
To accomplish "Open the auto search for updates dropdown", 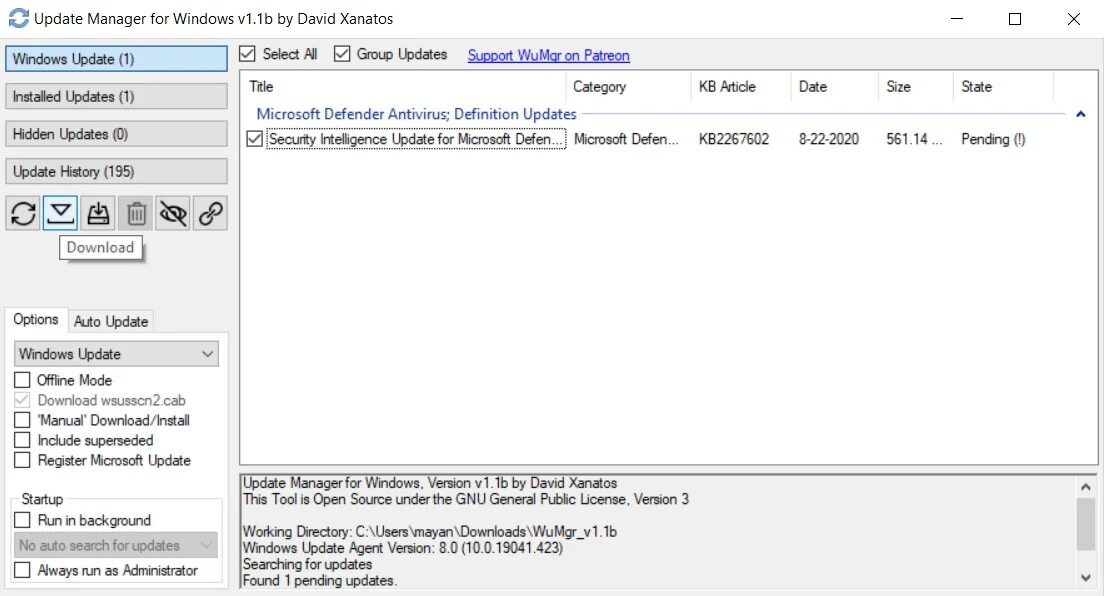I will pos(207,545).
